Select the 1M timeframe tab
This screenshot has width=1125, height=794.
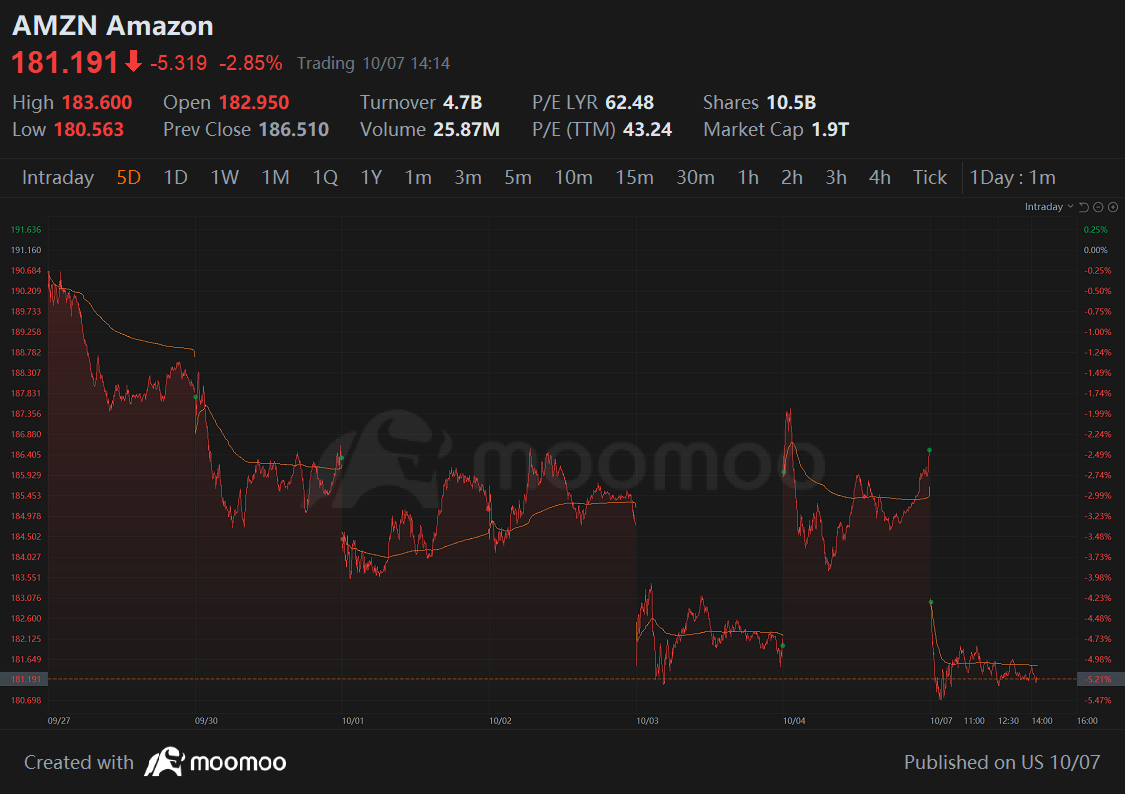coord(276,177)
